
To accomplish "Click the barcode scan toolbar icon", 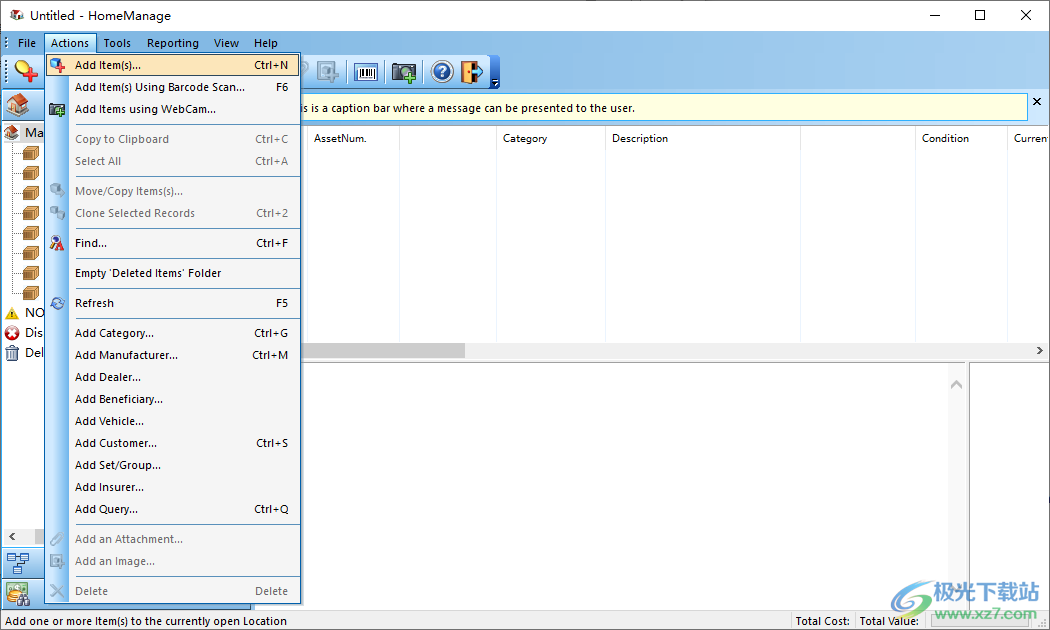I will coord(366,72).
